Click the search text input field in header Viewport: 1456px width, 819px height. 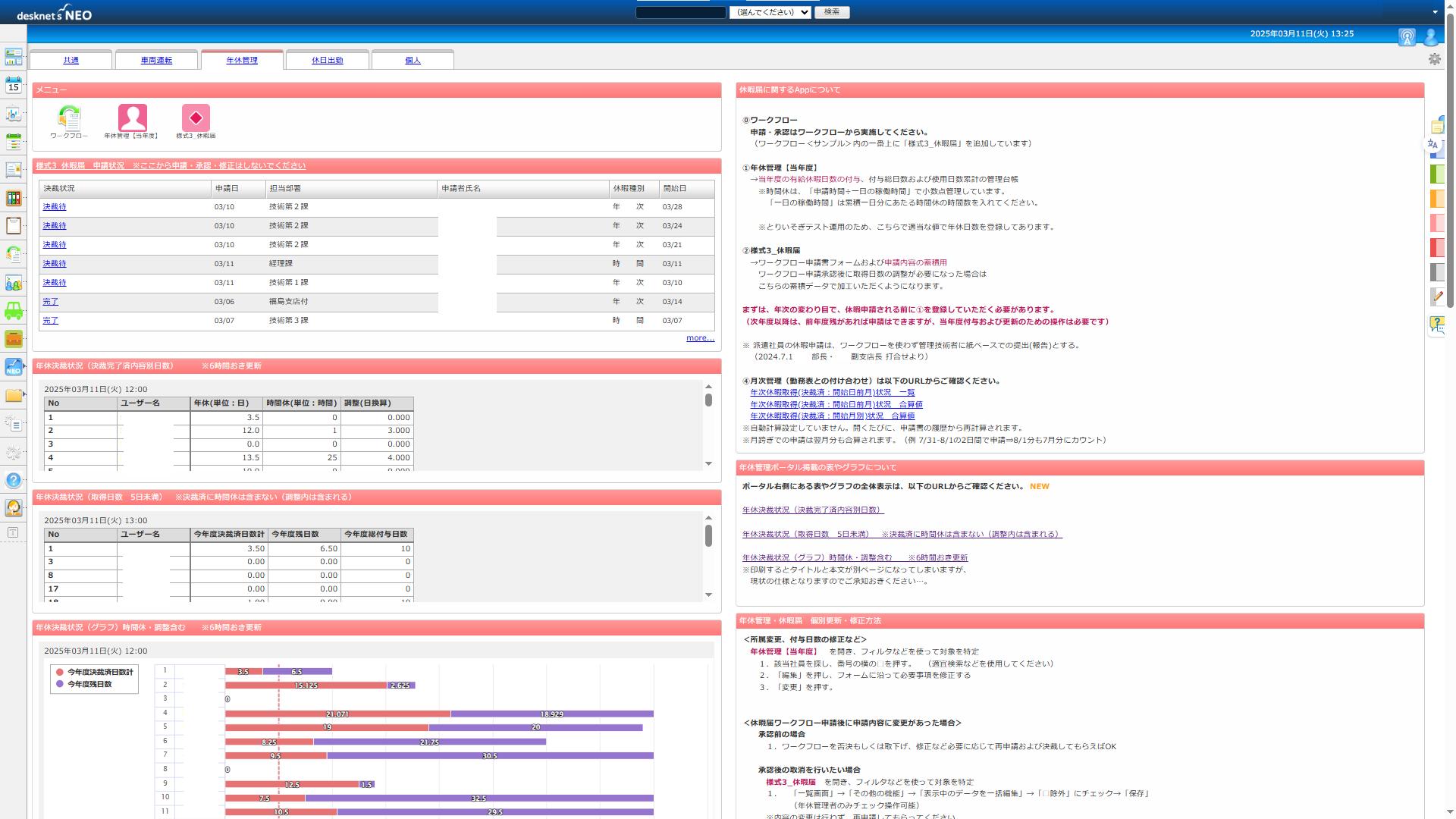(680, 12)
